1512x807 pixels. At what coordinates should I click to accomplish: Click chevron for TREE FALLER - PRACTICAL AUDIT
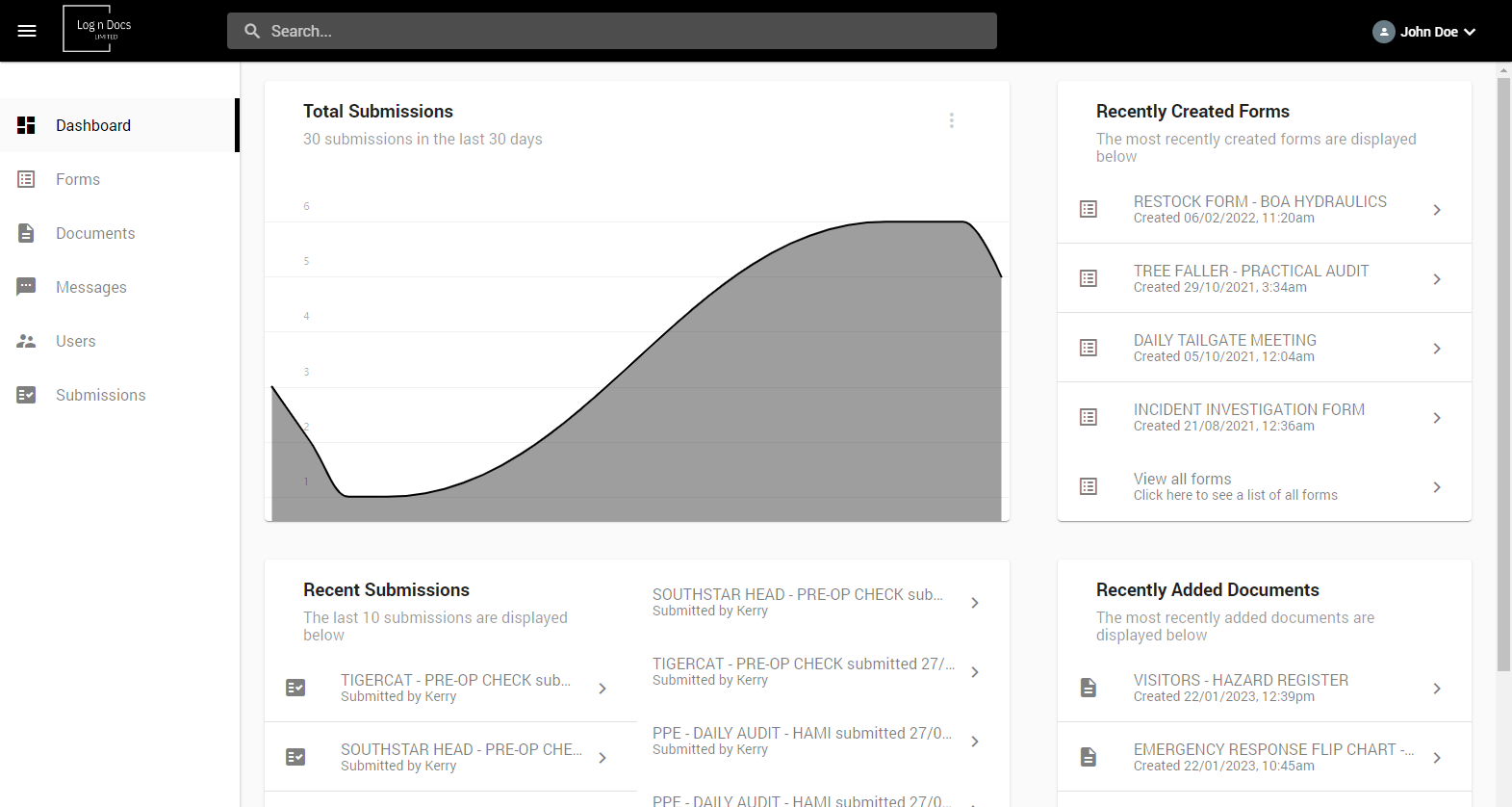click(x=1437, y=279)
